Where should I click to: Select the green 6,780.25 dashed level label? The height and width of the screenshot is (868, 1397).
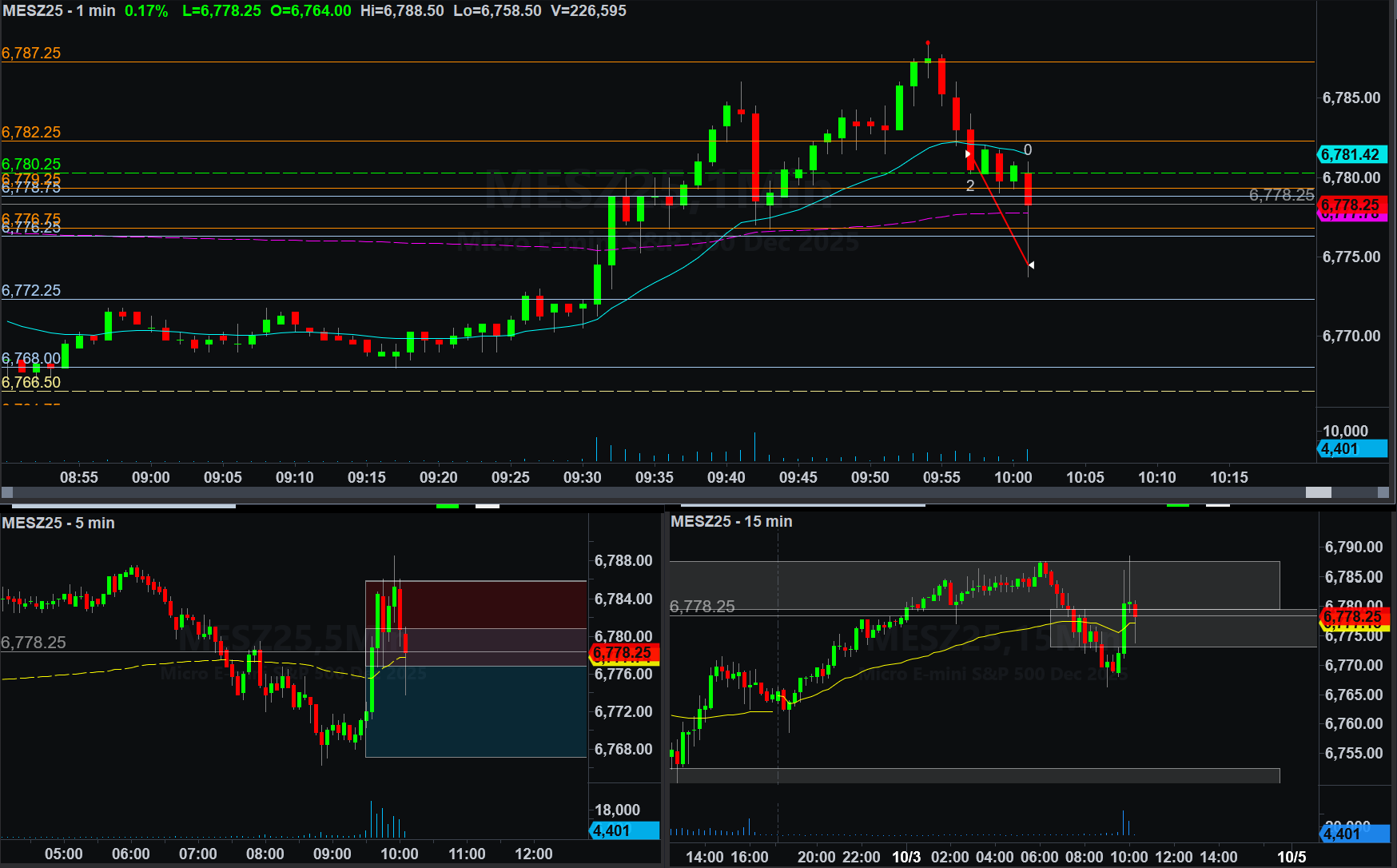coord(31,164)
